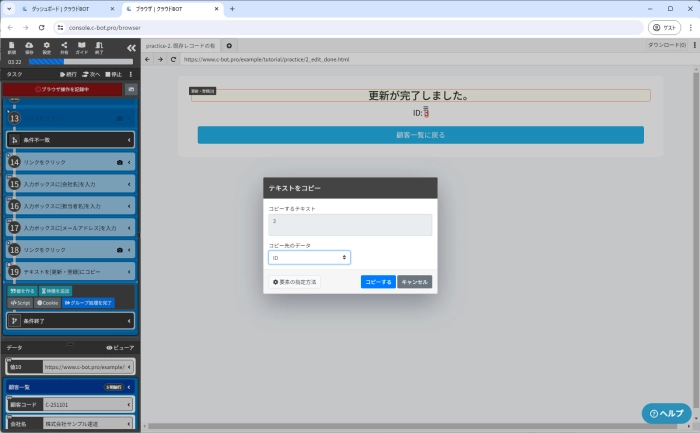The width and height of the screenshot is (700, 433).
Task: Toggle the ビューア data viewer
Action: coord(120,347)
